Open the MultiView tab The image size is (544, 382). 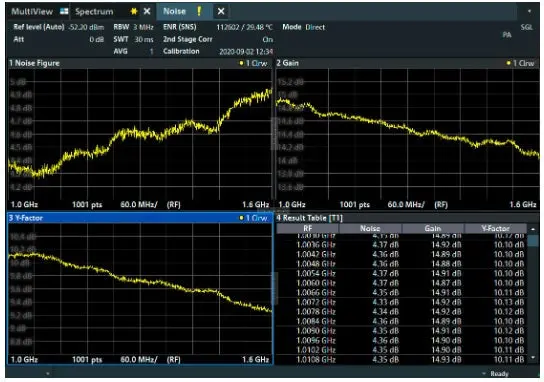pyautogui.click(x=32, y=11)
